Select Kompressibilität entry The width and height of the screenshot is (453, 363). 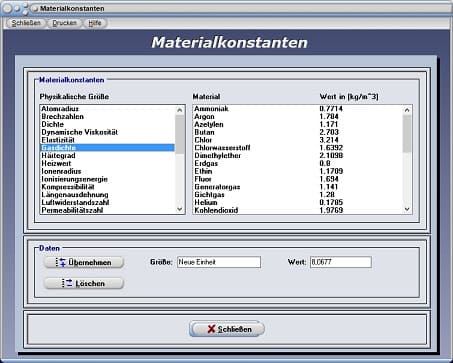pyautogui.click(x=107, y=187)
